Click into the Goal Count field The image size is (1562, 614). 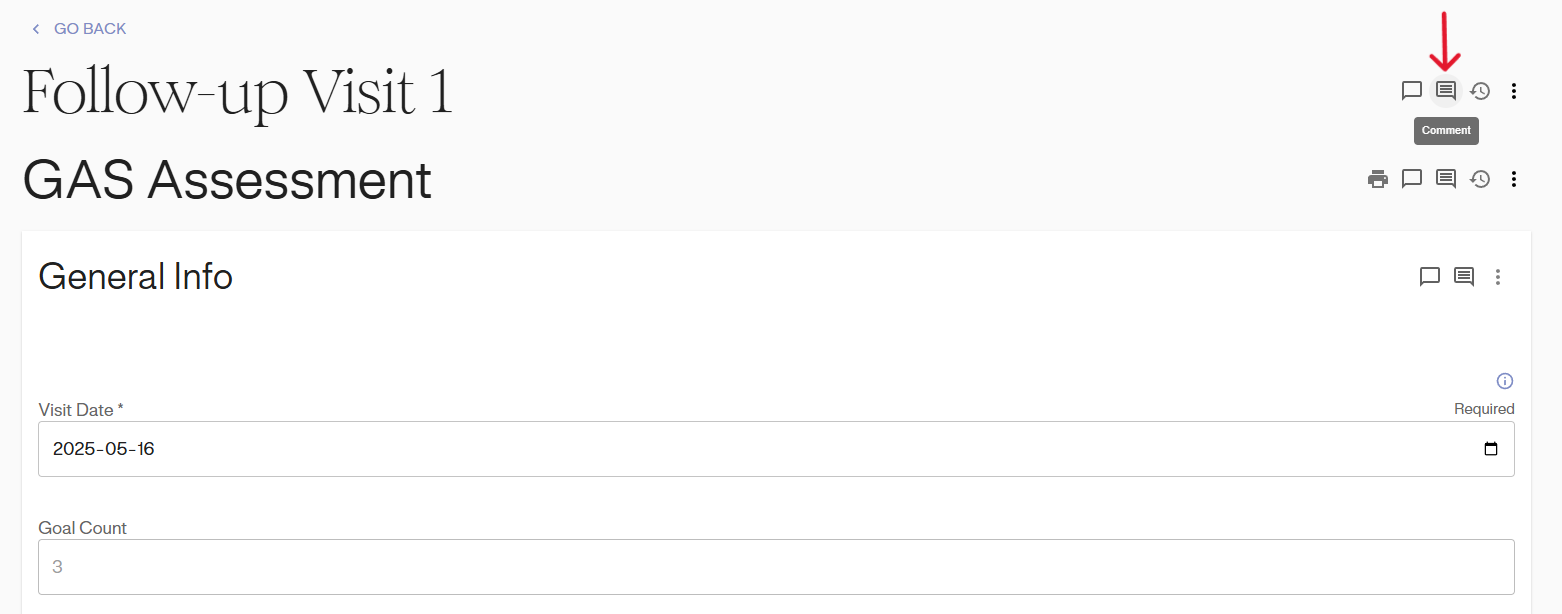click(x=776, y=567)
